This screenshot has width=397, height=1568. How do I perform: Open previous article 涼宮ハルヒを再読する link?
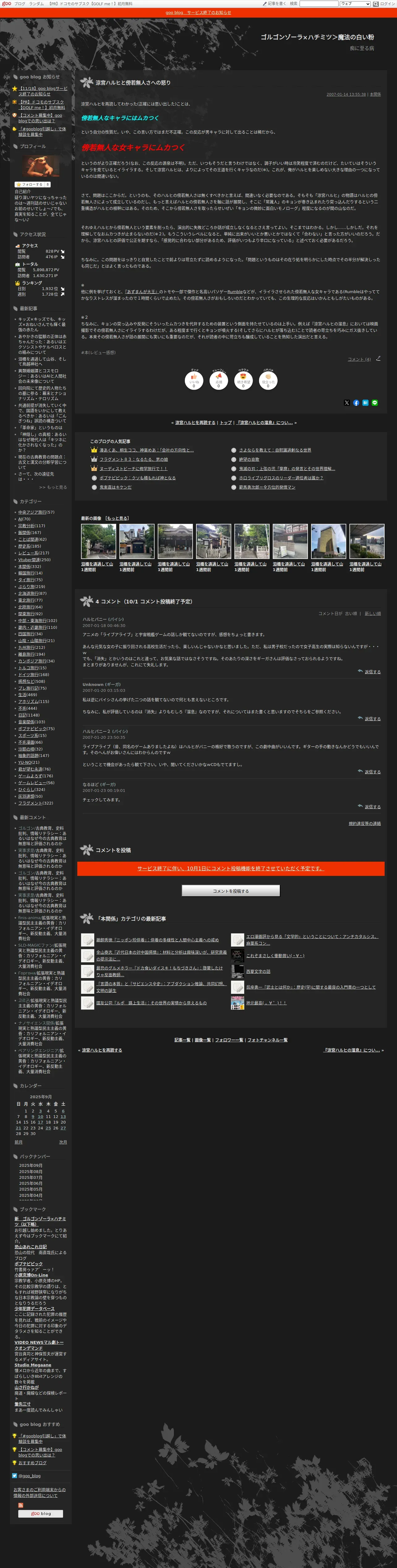(x=195, y=422)
